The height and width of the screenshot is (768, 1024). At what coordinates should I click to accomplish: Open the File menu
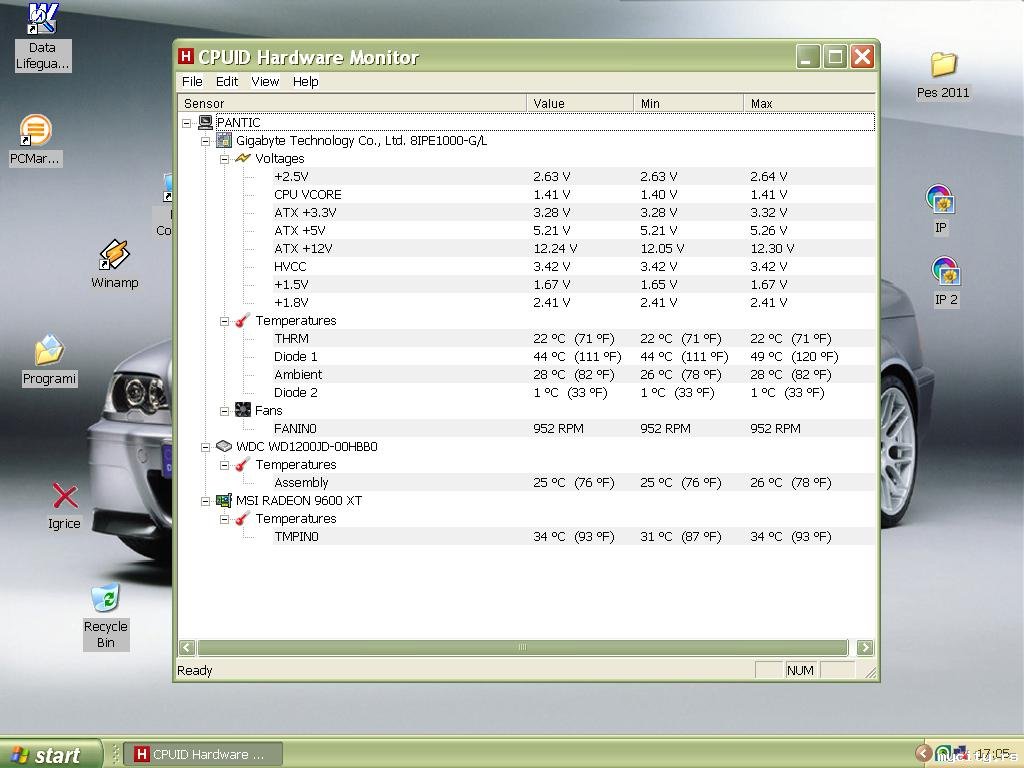pyautogui.click(x=192, y=82)
